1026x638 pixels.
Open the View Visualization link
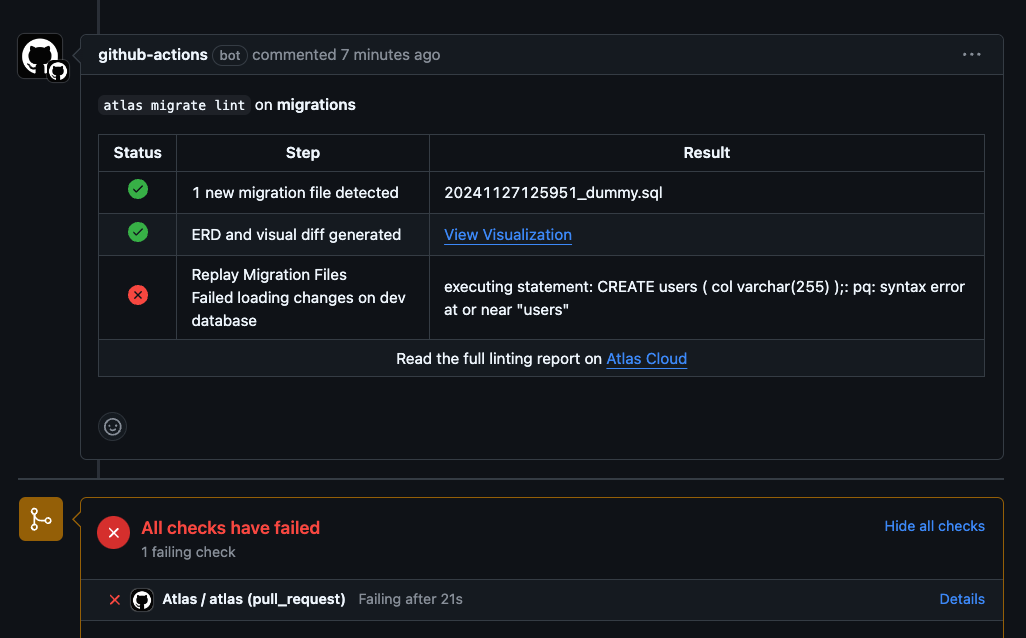(507, 234)
